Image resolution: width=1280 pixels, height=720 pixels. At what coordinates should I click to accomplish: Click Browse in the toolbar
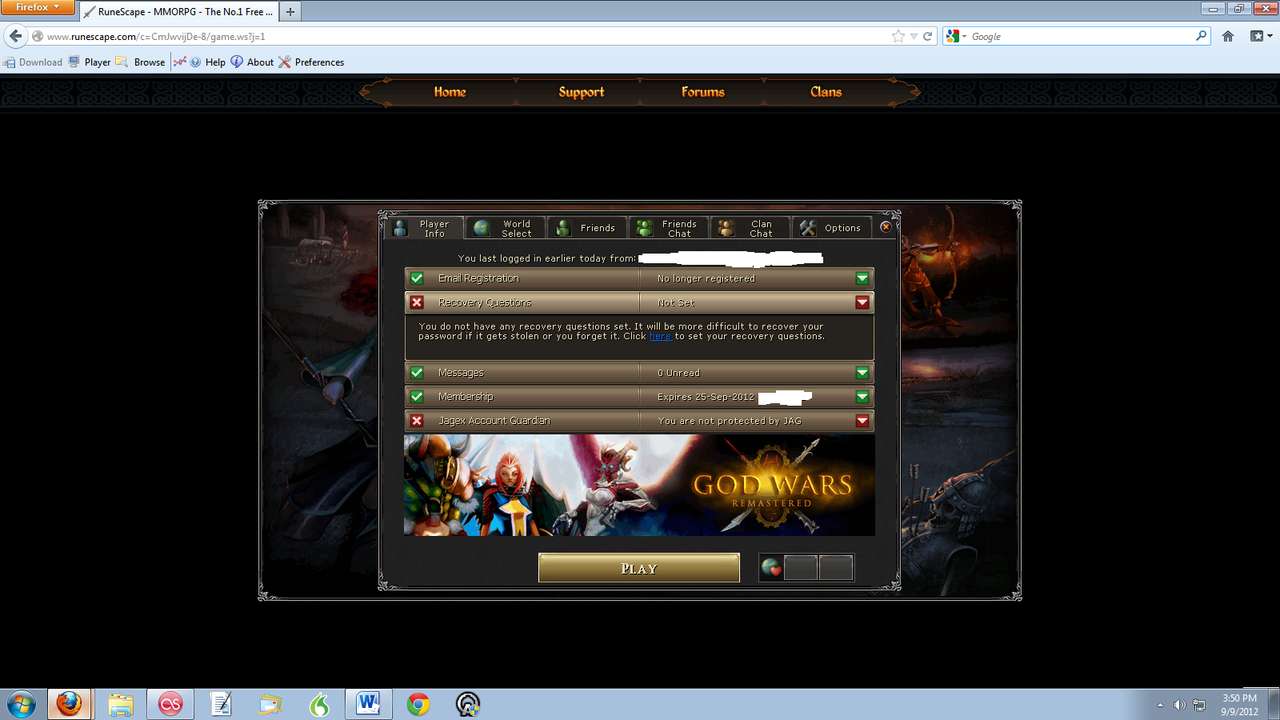coord(141,62)
